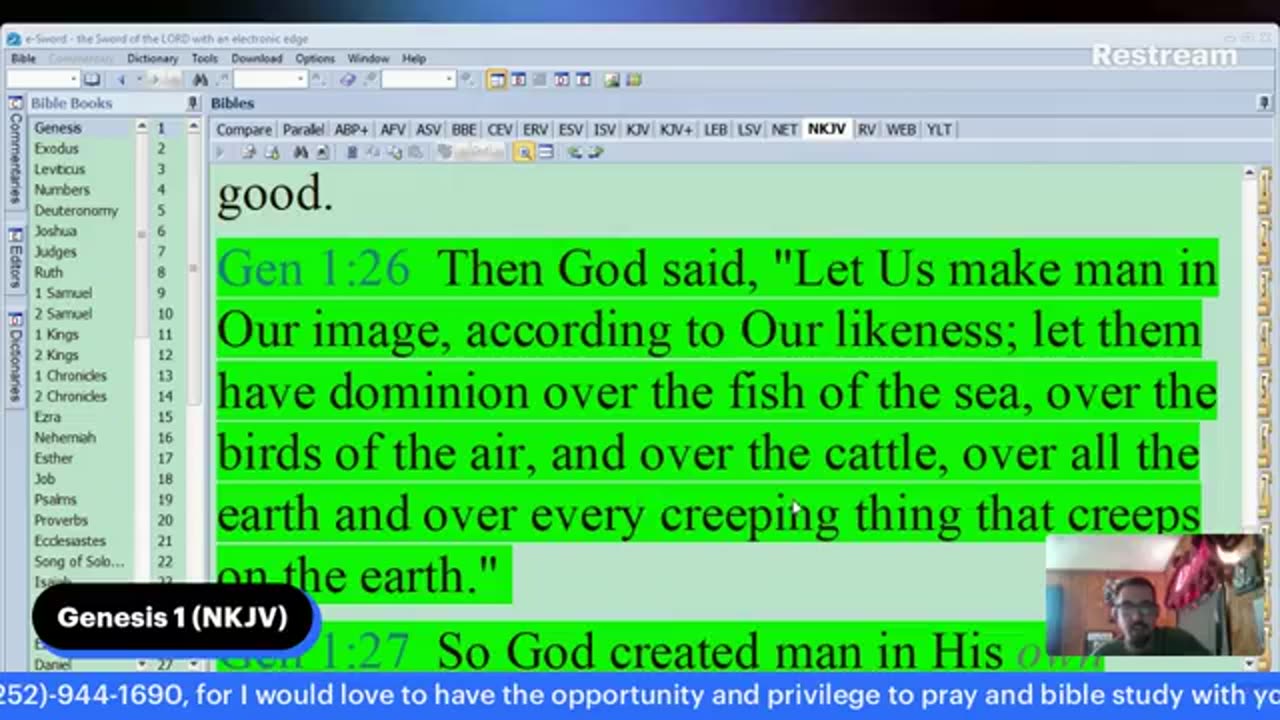The height and width of the screenshot is (720, 1280).
Task: Click the pin icon on Bibles panel
Action: pos(1264,103)
